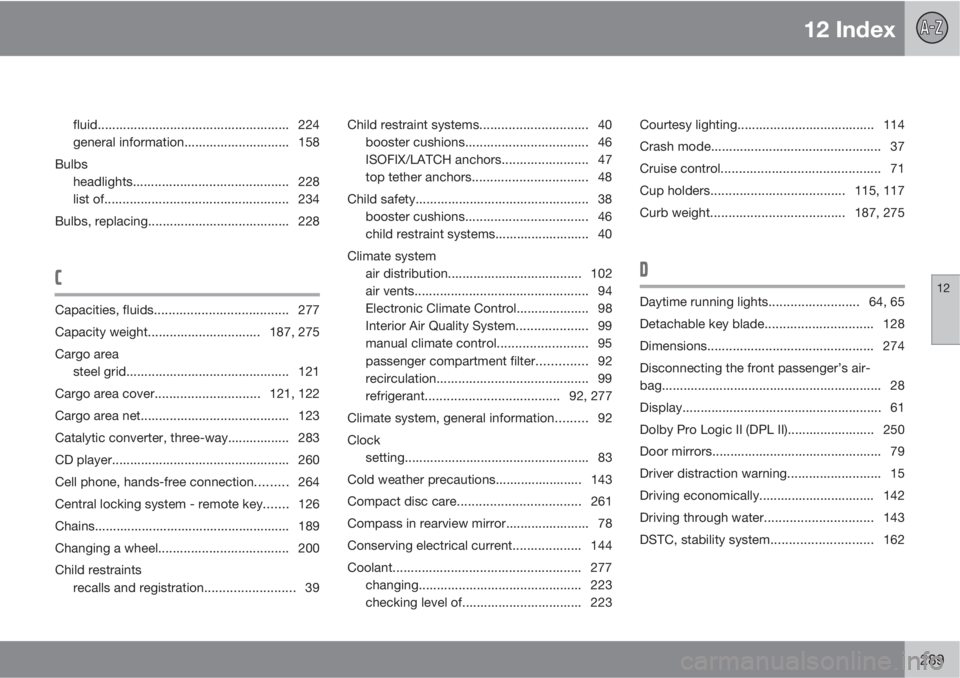Click 'Capacities, fluids' entry
This screenshot has height=678, width=960.
click(x=187, y=310)
